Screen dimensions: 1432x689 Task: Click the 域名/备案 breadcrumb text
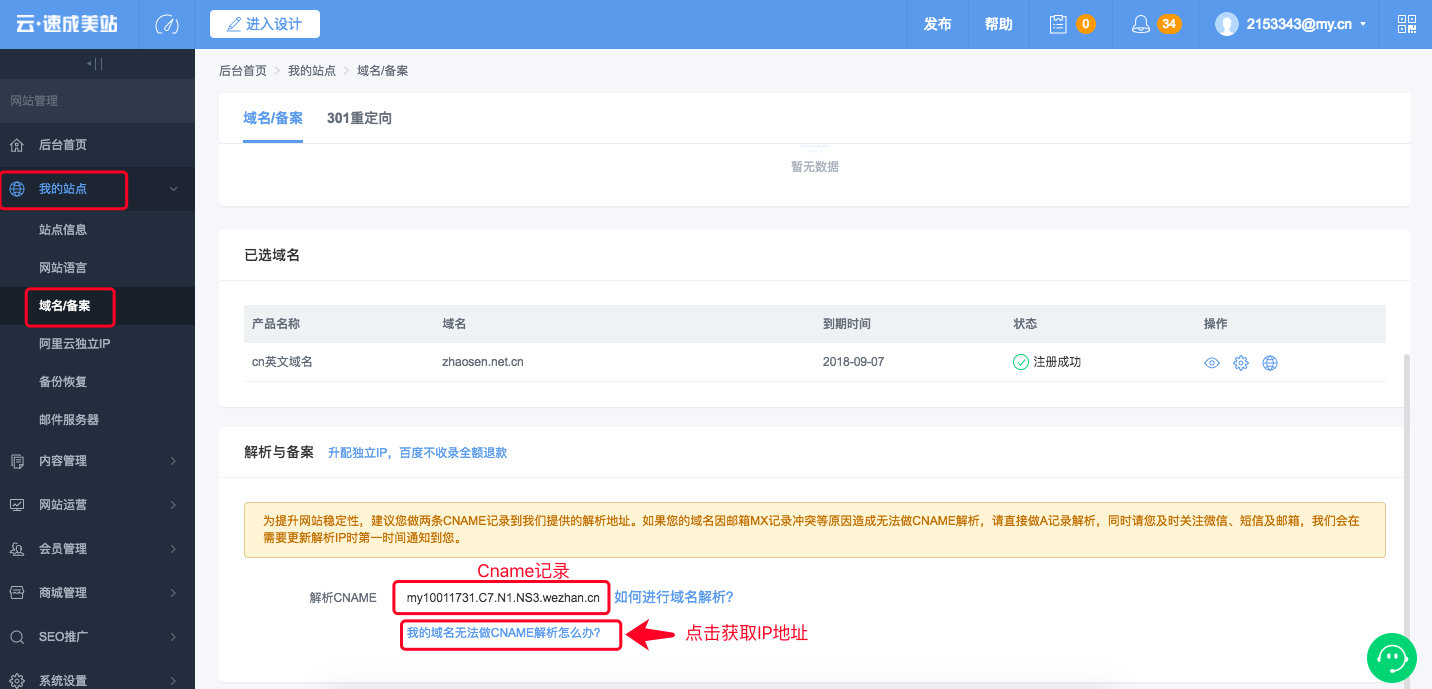(x=382, y=71)
